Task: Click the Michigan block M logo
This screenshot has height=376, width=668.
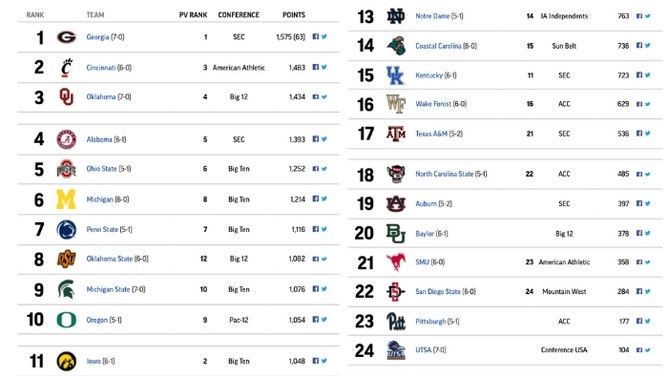Action: [66, 199]
